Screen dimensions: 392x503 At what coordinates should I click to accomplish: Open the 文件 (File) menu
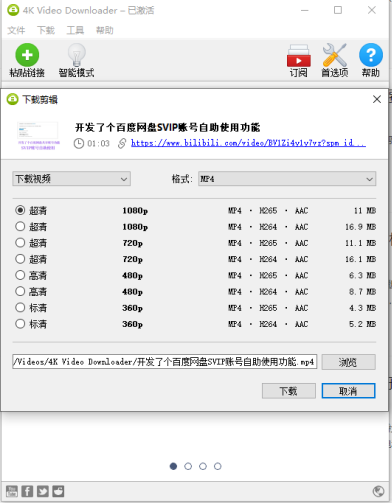pos(16,30)
